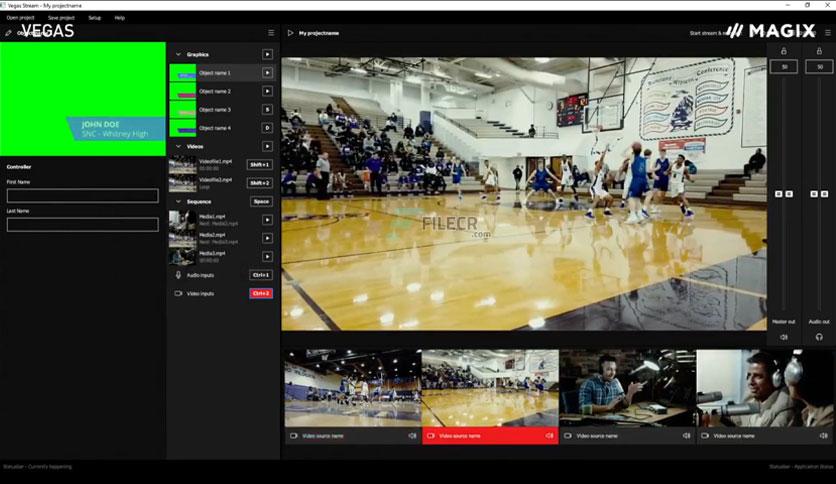Toggle the Audio out lock icon
This screenshot has width=836, height=484.
(819, 51)
